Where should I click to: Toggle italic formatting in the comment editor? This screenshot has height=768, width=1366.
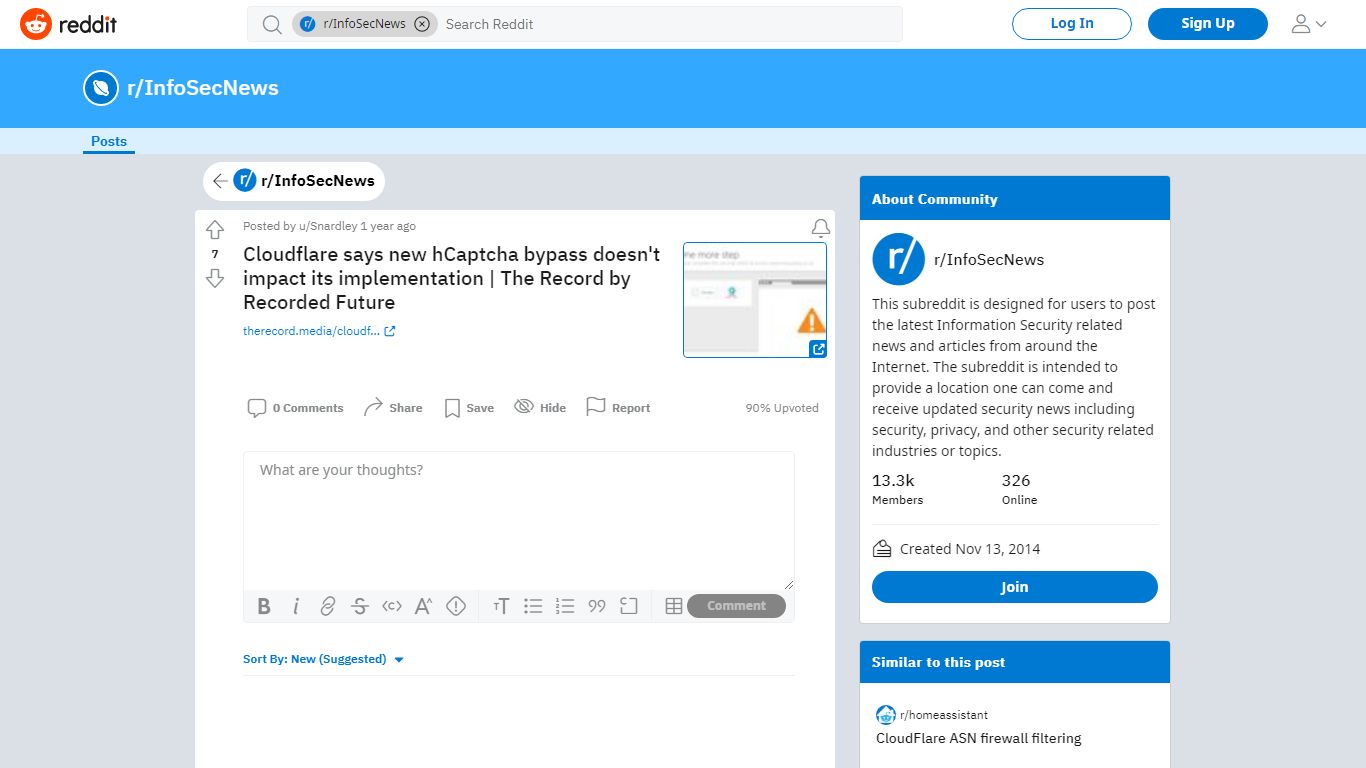pyautogui.click(x=296, y=606)
